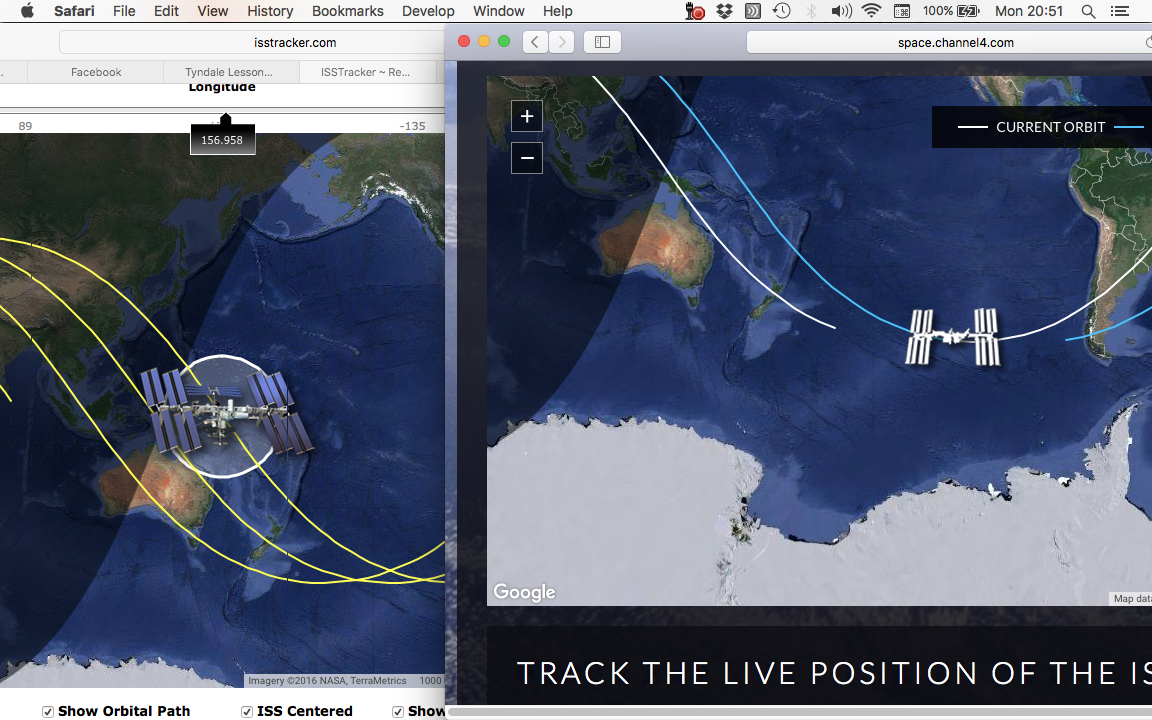Zoom in on the Channel 4 map

527,116
